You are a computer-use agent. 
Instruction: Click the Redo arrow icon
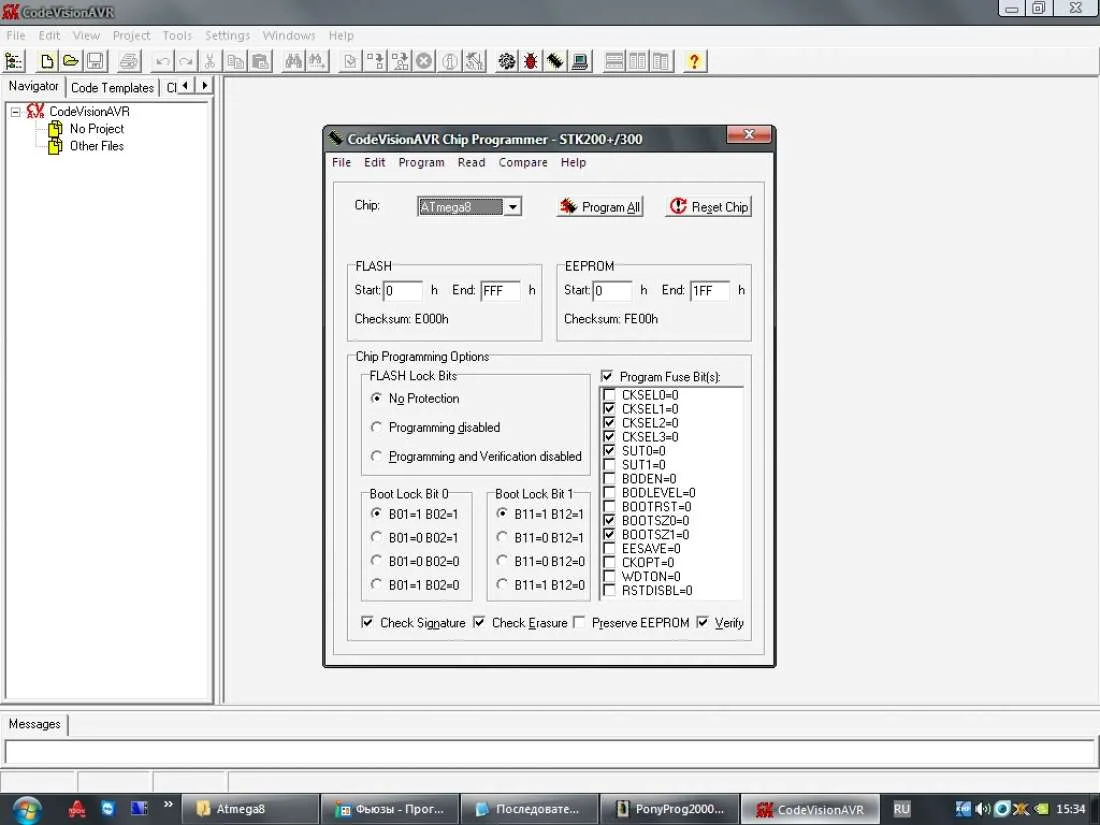pyautogui.click(x=186, y=62)
